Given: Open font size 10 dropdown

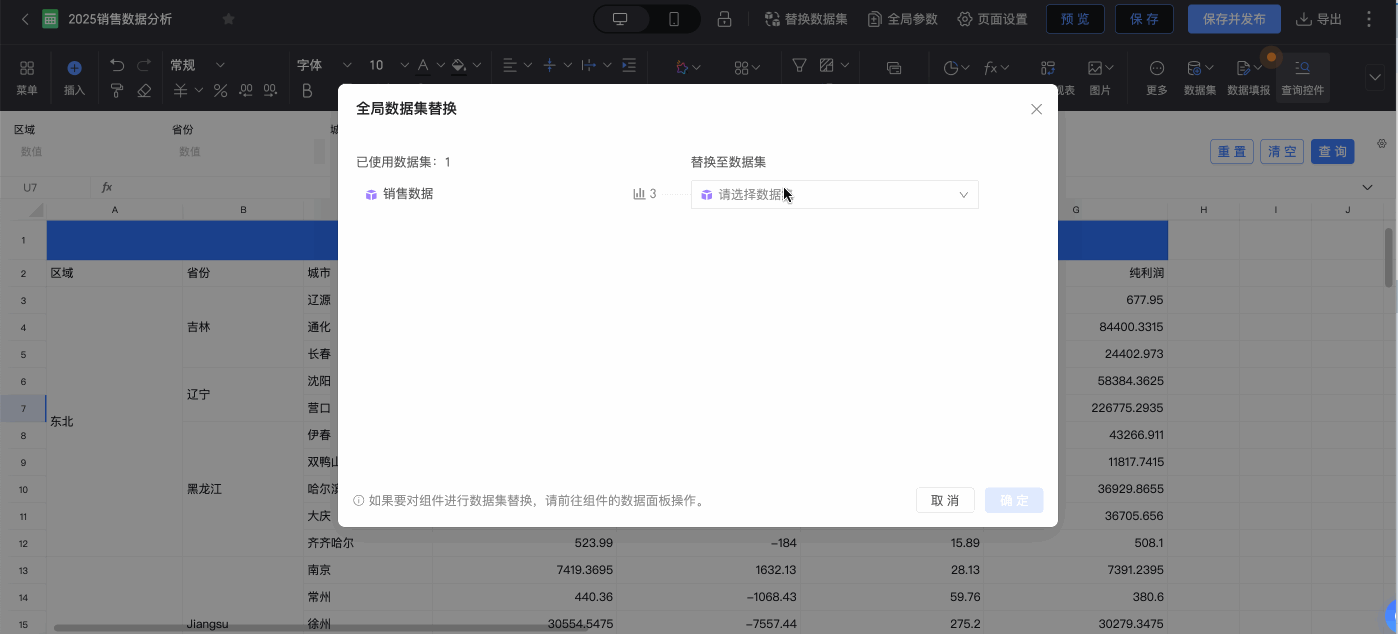Looking at the screenshot, I should pyautogui.click(x=389, y=65).
